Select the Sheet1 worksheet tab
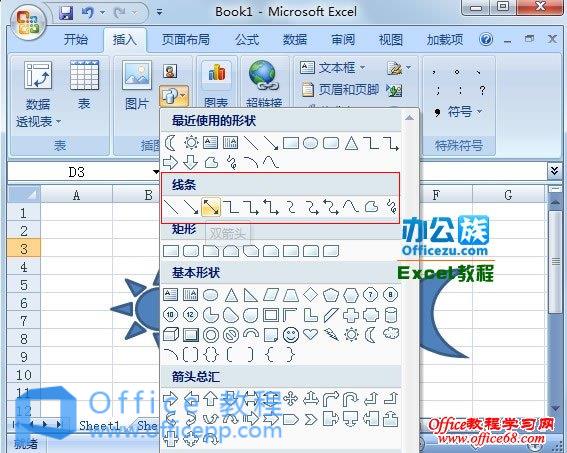 [99, 425]
